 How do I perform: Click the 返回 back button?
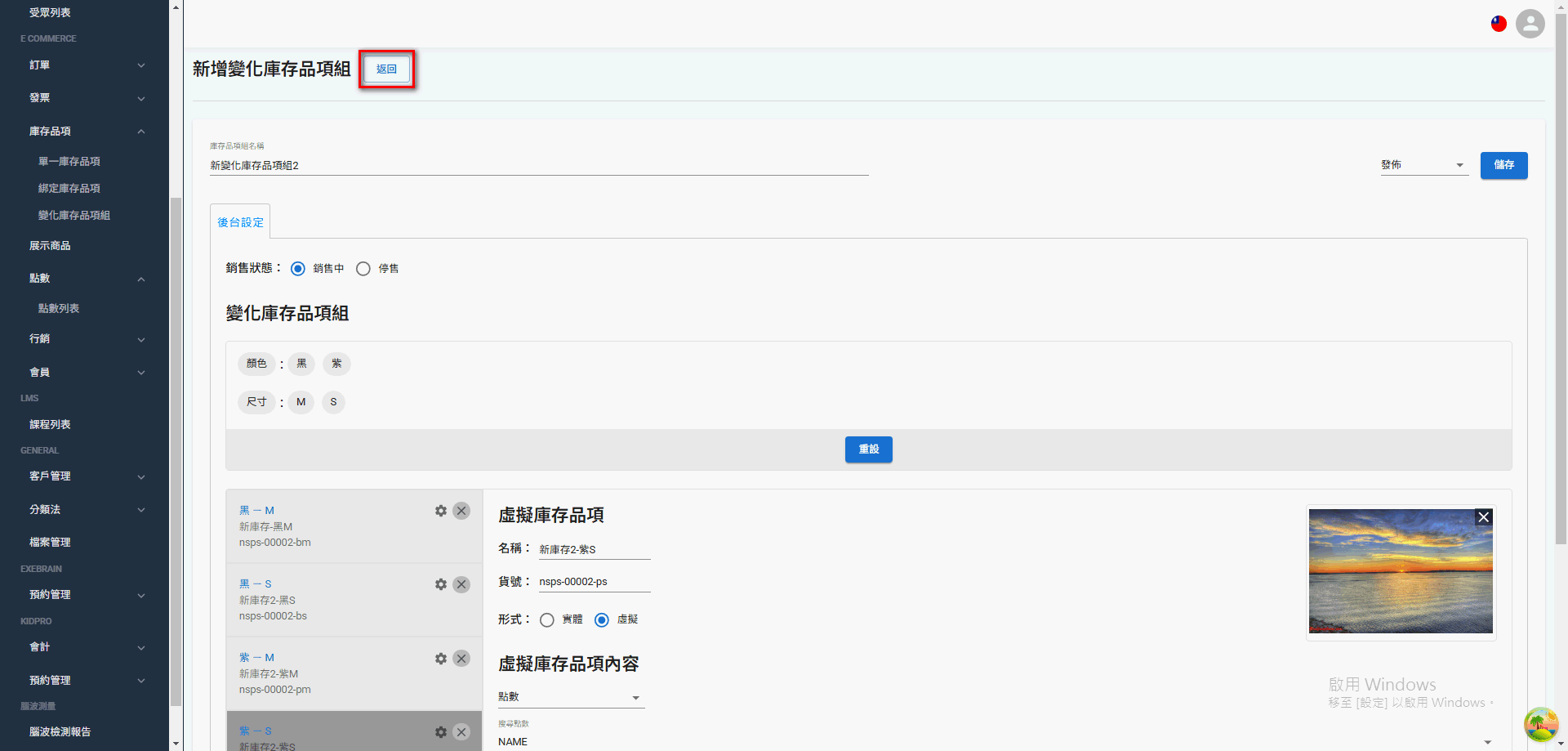(x=386, y=69)
